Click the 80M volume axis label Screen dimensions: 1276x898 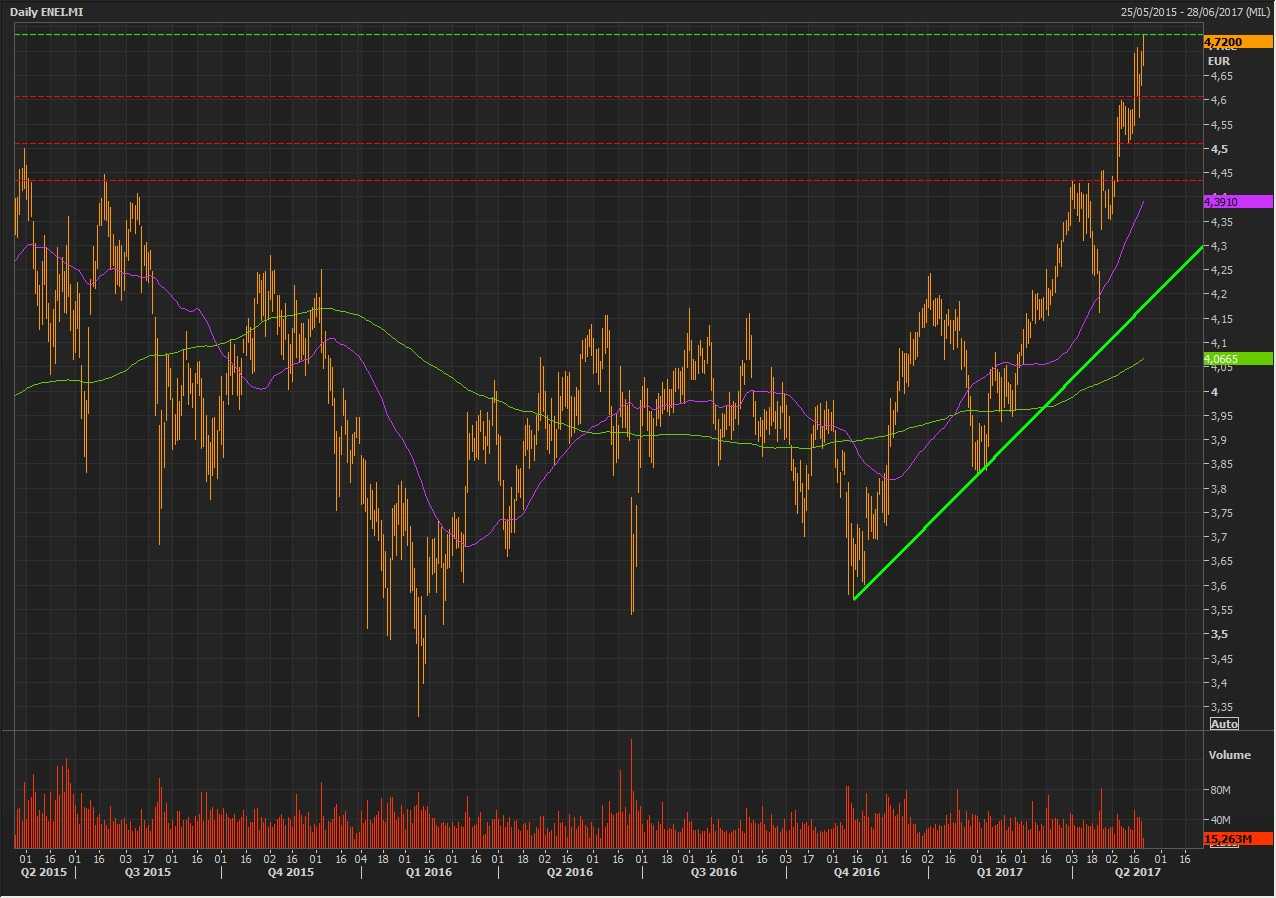tap(1219, 790)
